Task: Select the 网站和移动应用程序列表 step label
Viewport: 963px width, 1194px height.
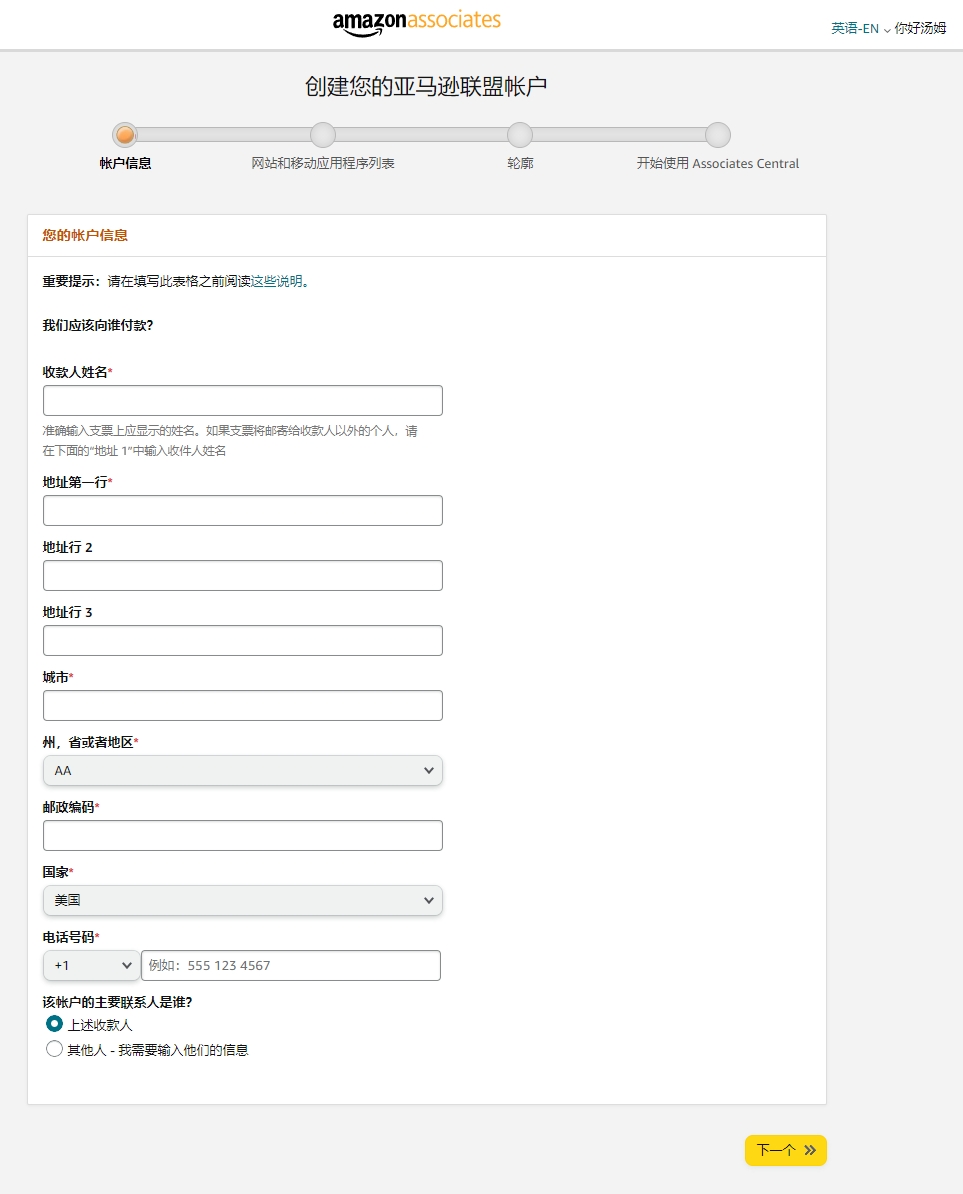Action: tap(323, 163)
